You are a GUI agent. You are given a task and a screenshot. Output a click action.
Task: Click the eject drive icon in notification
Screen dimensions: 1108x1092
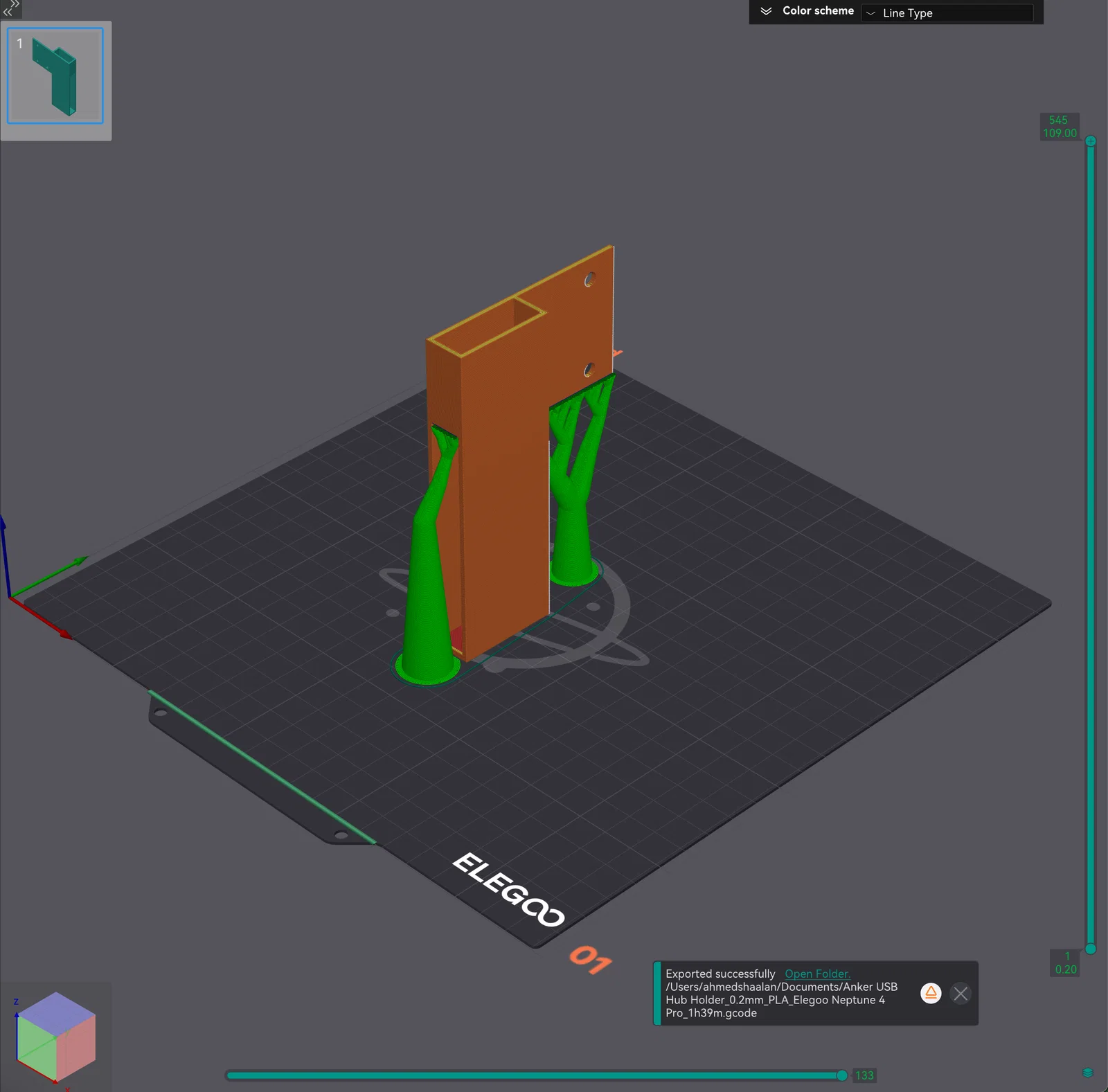point(931,994)
